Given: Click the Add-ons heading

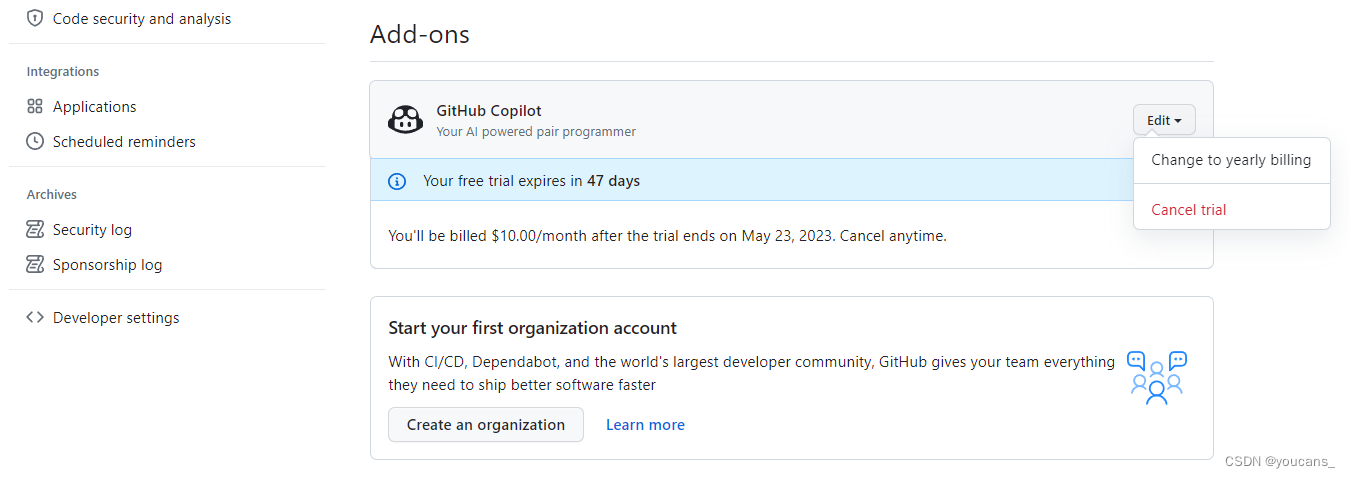Looking at the screenshot, I should [x=420, y=34].
